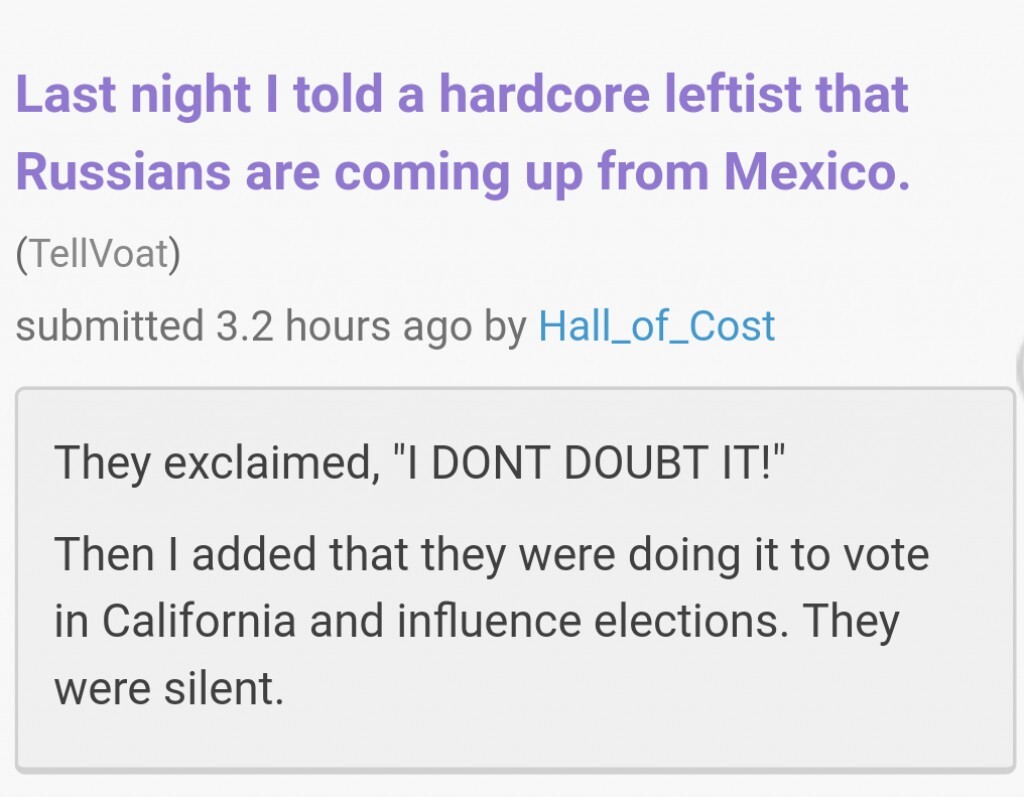
Task: Click the word "California" in post body
Action: point(199,622)
